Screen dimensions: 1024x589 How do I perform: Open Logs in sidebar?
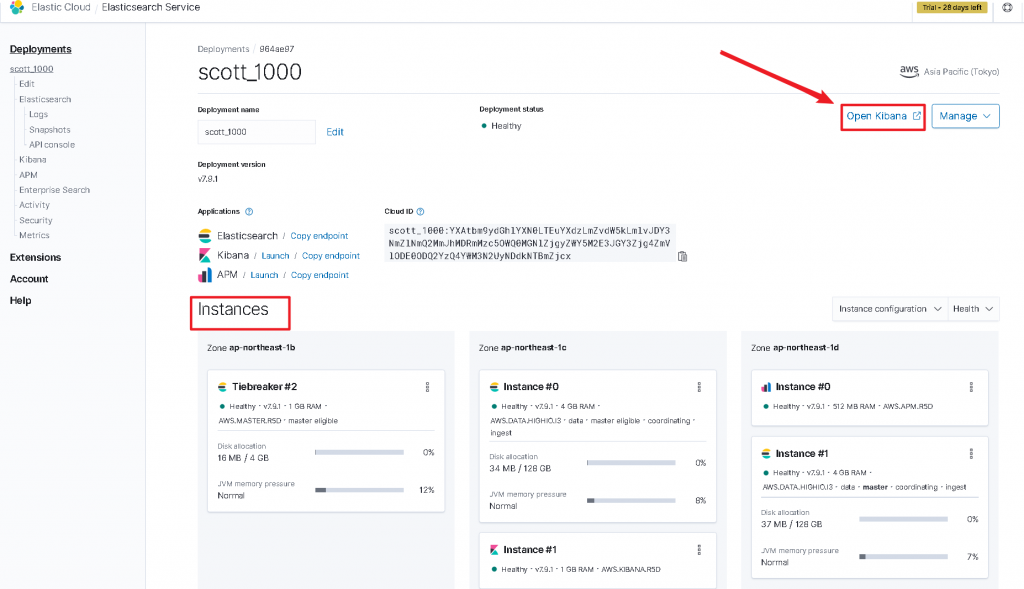coord(39,114)
